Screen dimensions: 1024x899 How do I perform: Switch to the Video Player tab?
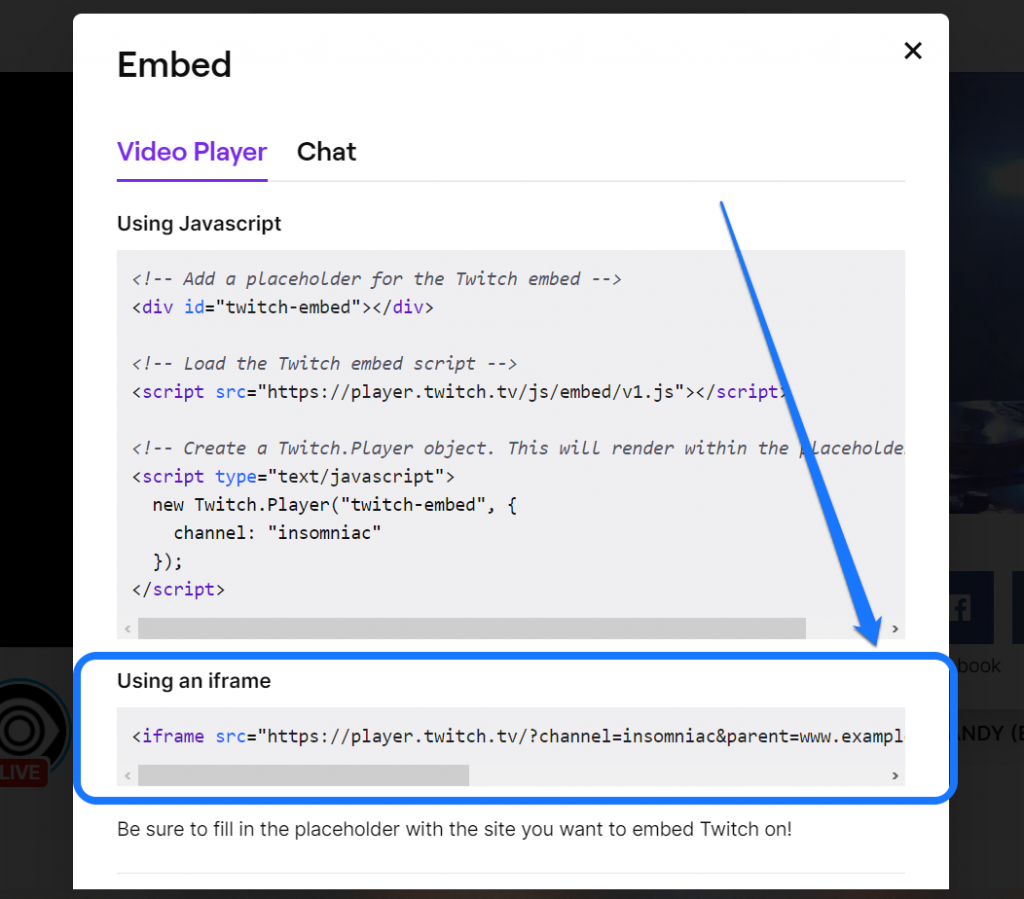[x=192, y=152]
